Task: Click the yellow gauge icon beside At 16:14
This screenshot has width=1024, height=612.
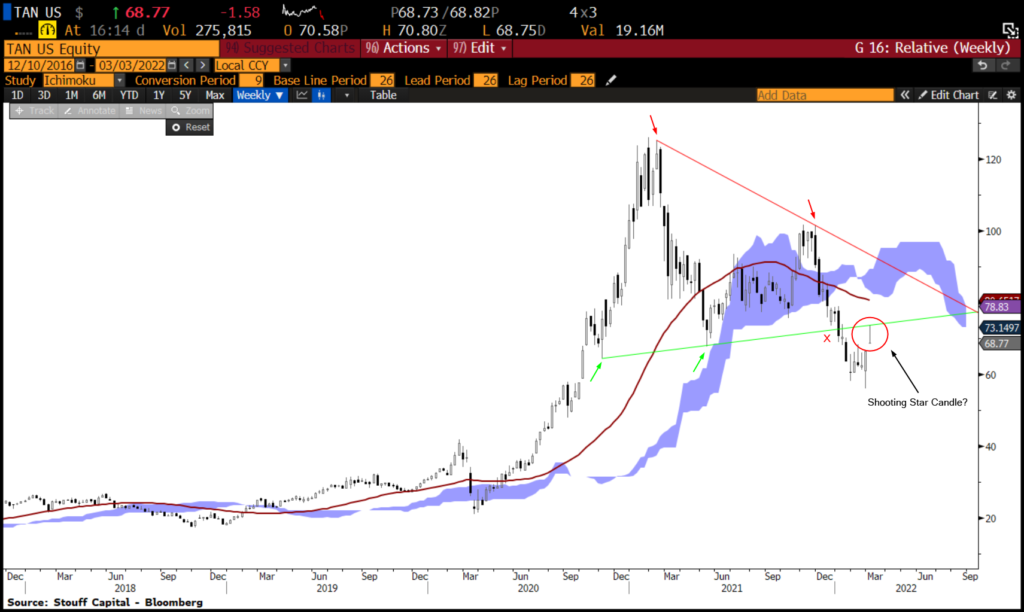Action: click(x=47, y=30)
